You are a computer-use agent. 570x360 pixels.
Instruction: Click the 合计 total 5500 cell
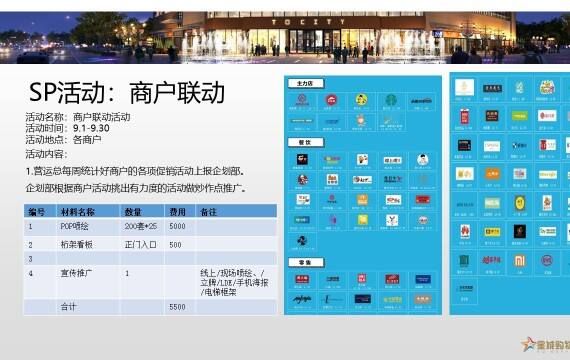tap(179, 307)
